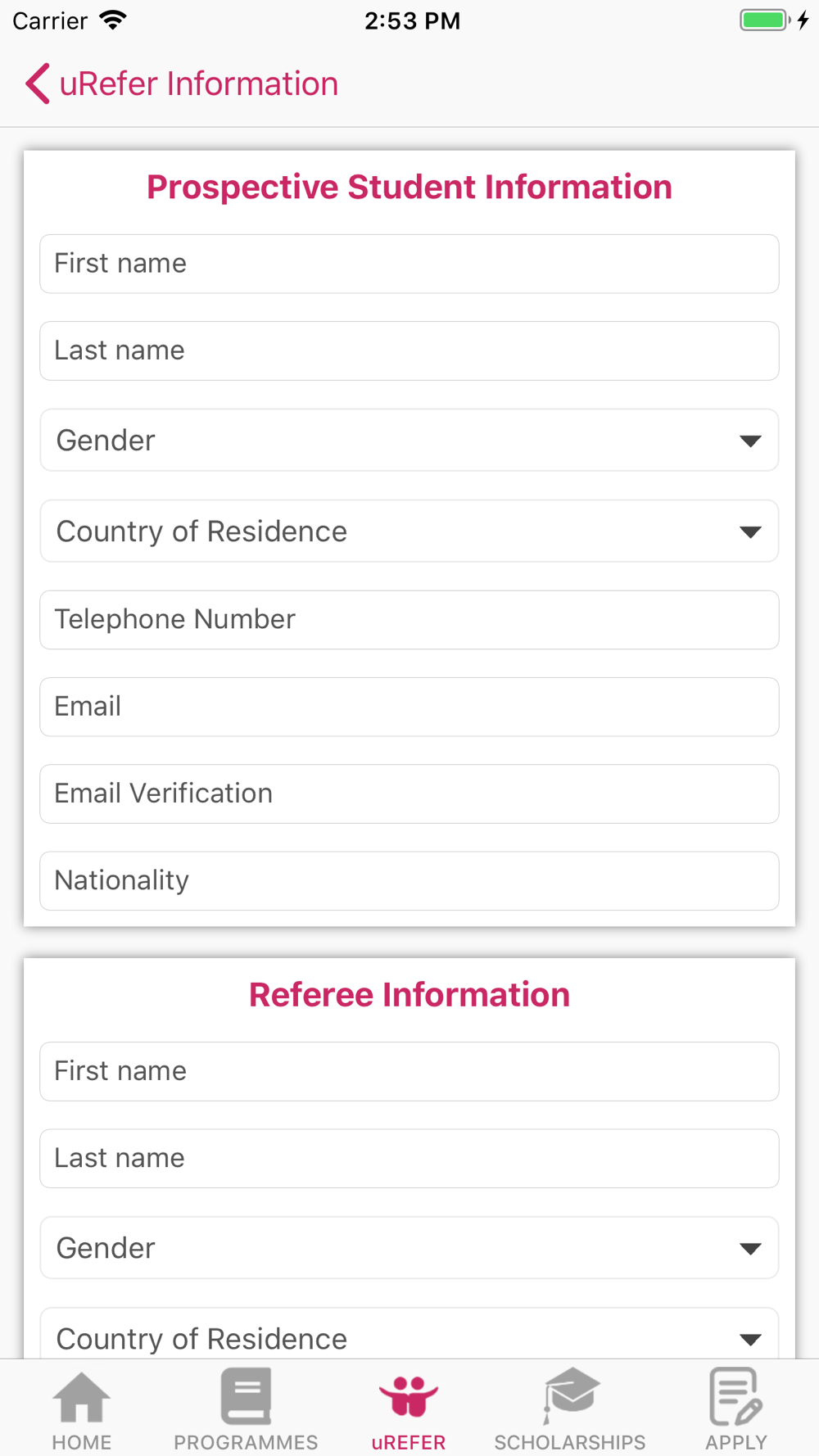The image size is (819, 1456).
Task: Focus the referee First name field
Action: (x=409, y=1071)
